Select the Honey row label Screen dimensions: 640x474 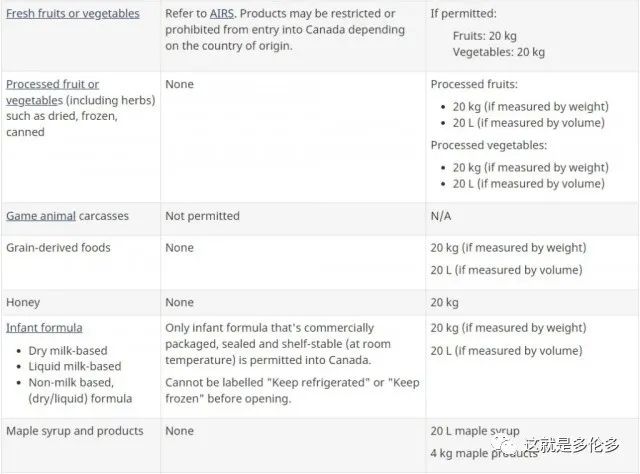[23, 302]
